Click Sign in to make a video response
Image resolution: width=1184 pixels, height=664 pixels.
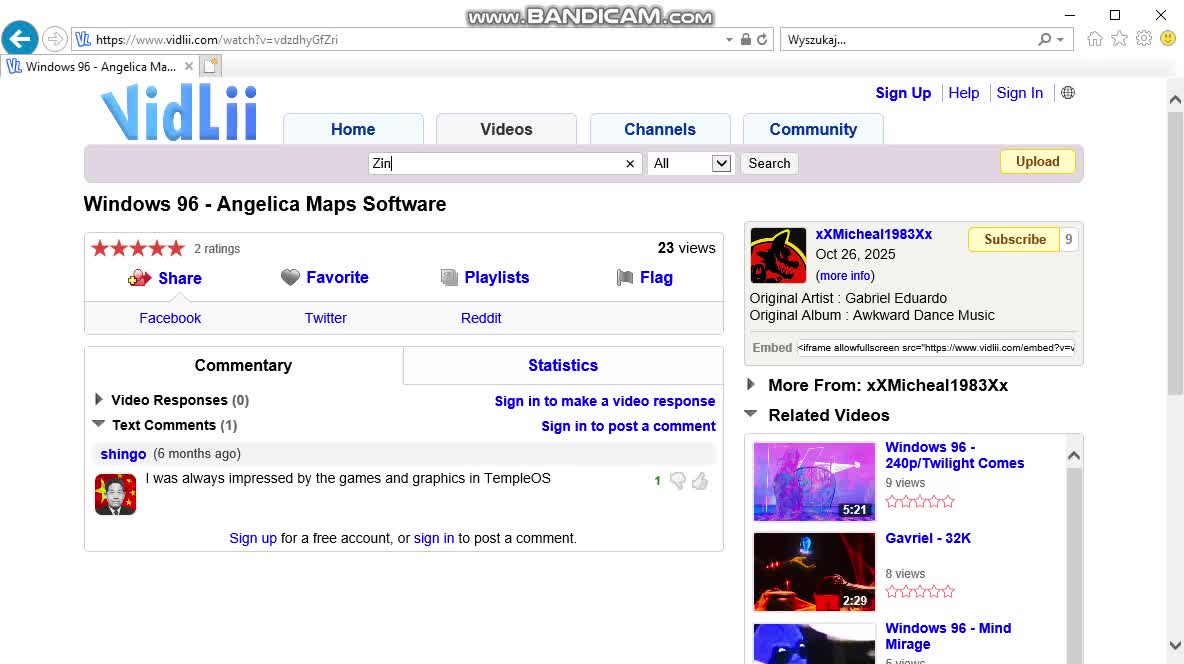(x=605, y=401)
